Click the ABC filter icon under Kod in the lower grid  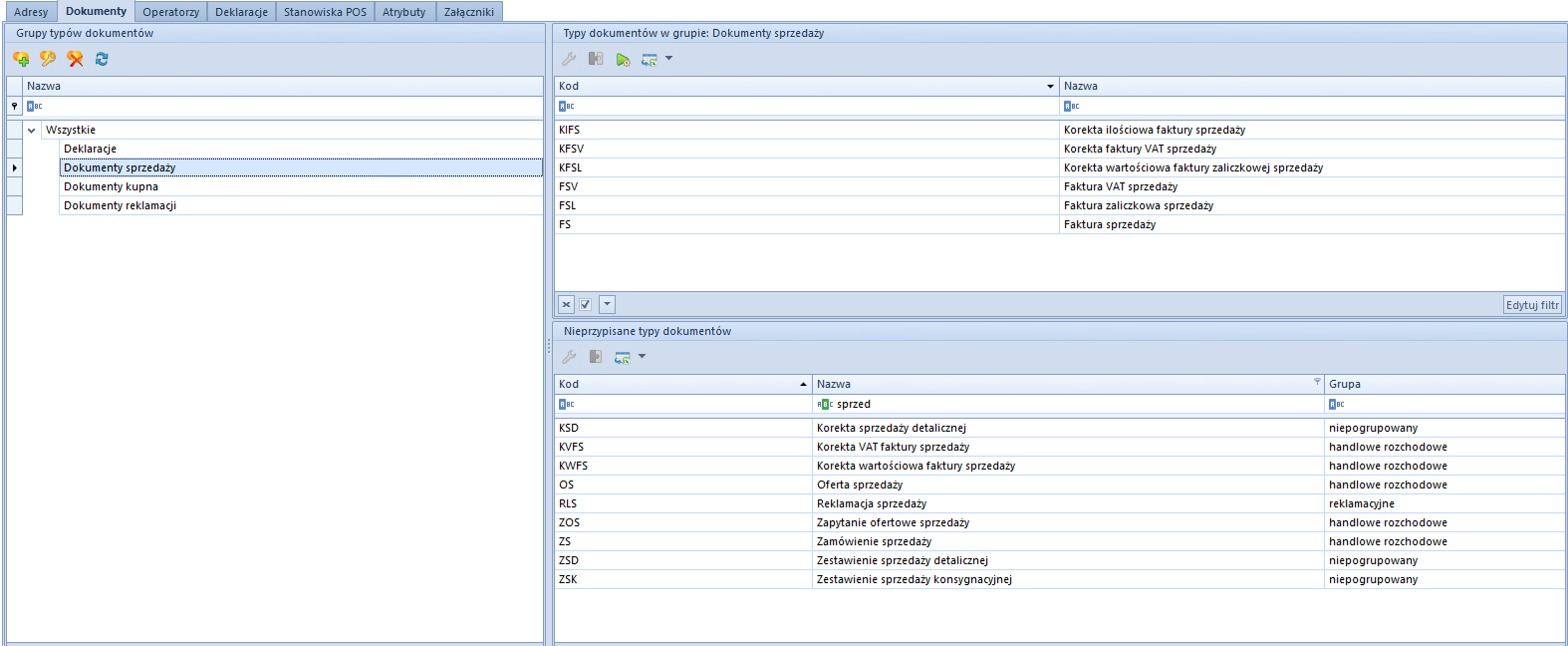point(567,404)
